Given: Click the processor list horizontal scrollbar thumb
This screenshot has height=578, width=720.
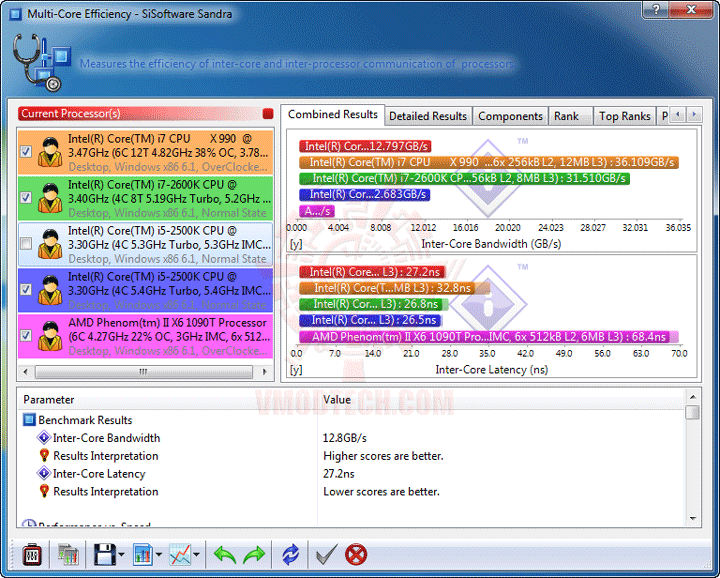Looking at the screenshot, I should point(144,371).
